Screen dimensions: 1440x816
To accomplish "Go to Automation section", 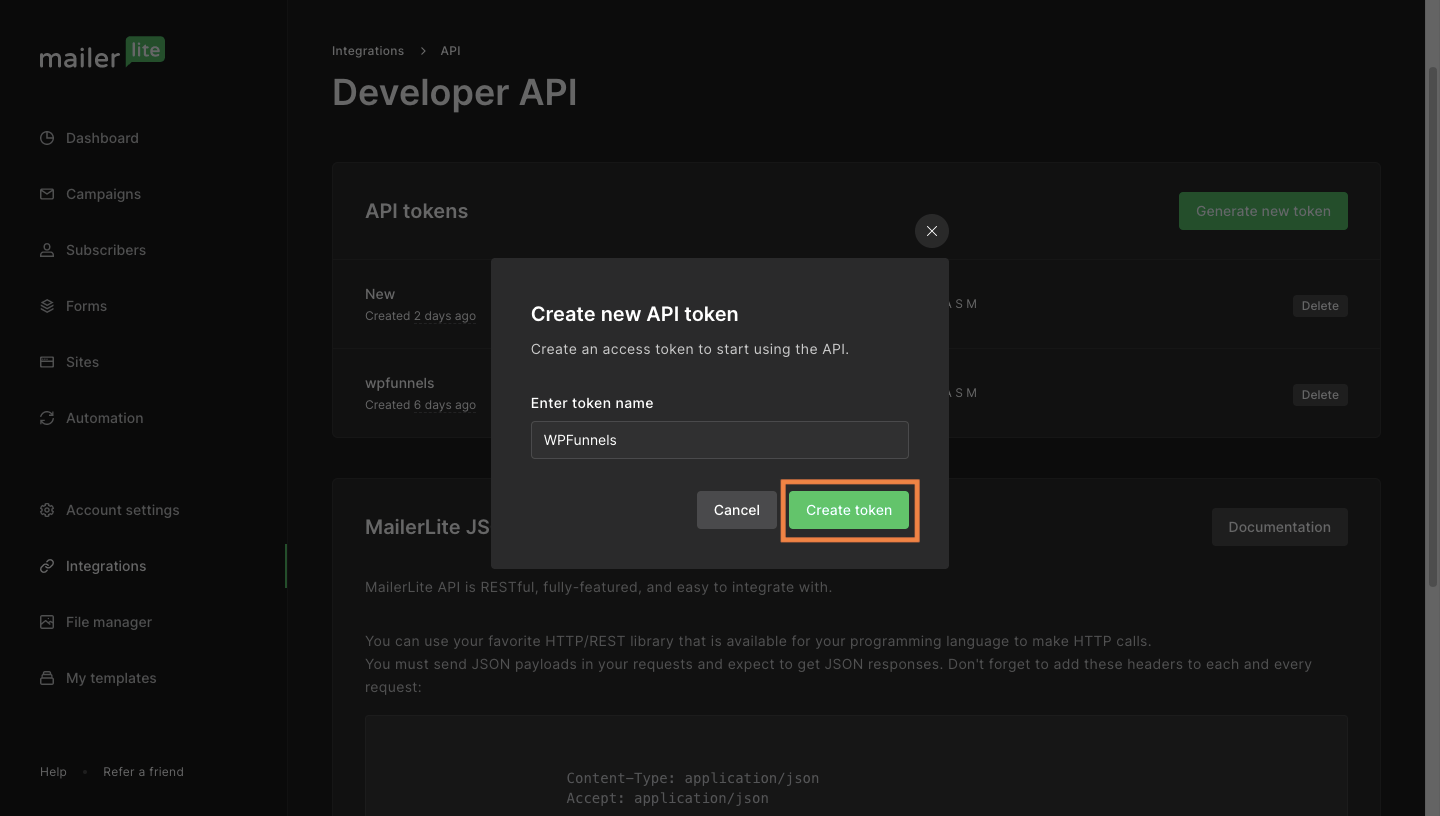I will (104, 418).
